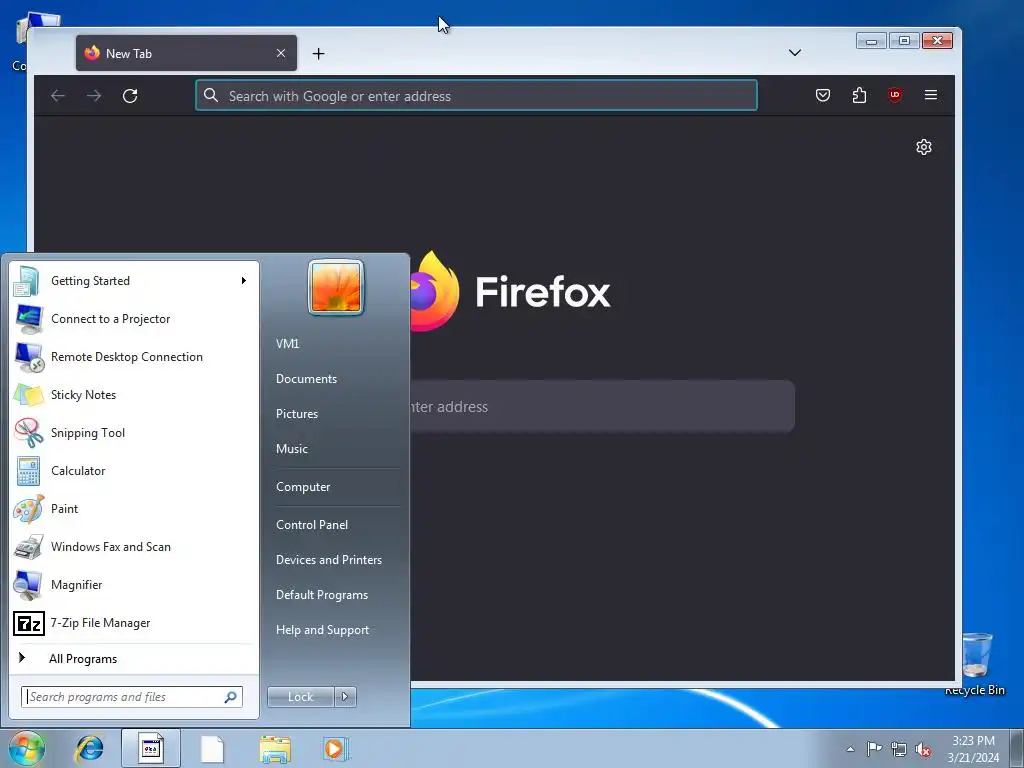Click the blank document taskbar icon
Screen dimensions: 1024x768
click(x=213, y=749)
